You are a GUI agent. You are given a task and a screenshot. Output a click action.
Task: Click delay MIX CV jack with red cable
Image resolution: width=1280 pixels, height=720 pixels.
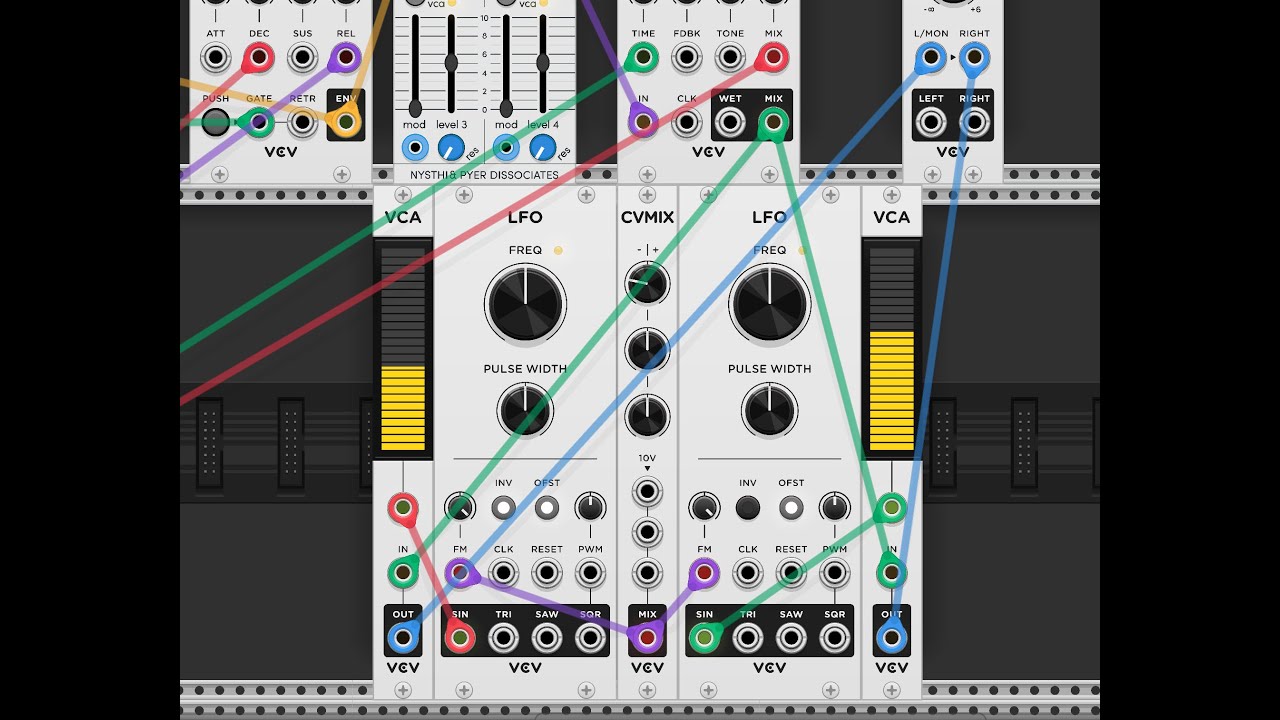point(773,59)
